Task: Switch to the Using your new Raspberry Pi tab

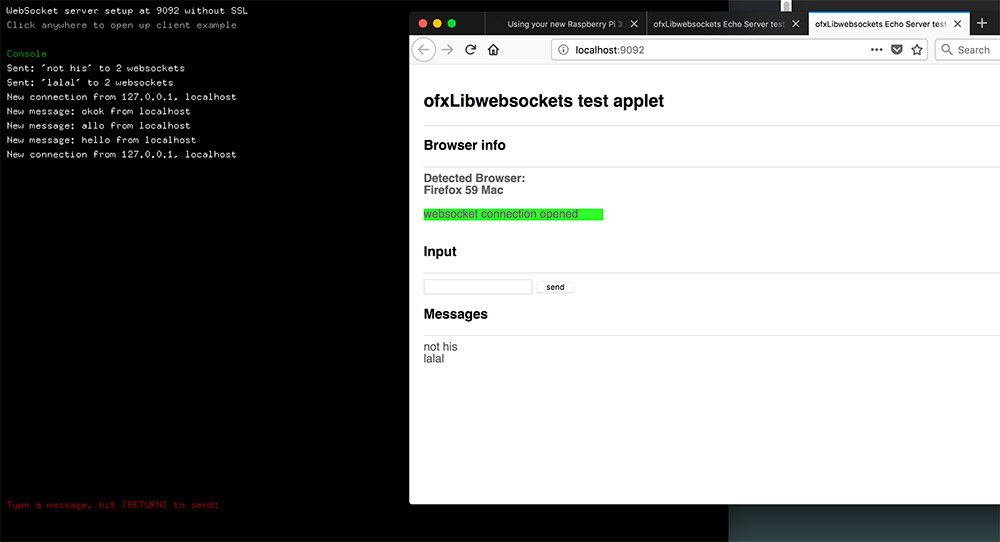Action: point(564,24)
